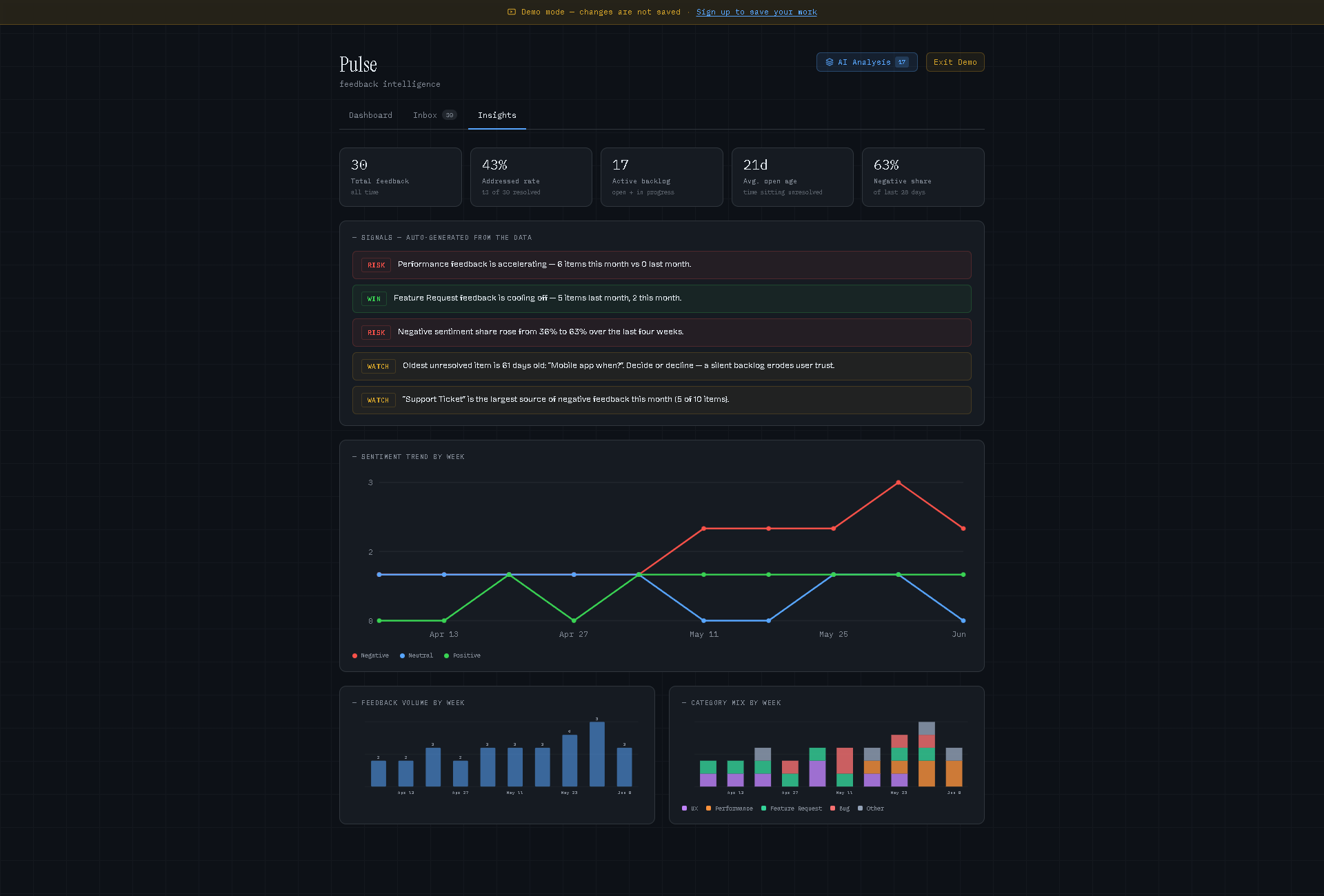The width and height of the screenshot is (1324, 896).
Task: Click the tallest stacked bar in Category Mix chart
Action: (x=927, y=754)
